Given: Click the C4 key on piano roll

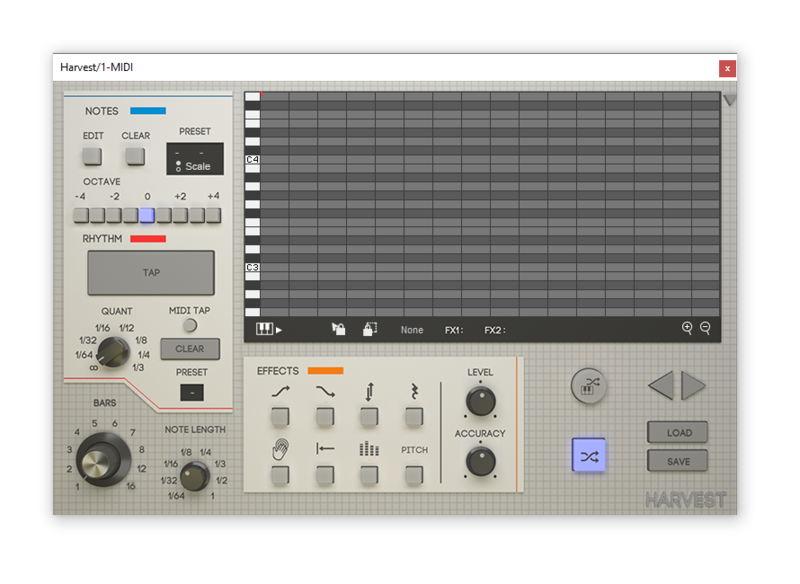Looking at the screenshot, I should tap(252, 160).
